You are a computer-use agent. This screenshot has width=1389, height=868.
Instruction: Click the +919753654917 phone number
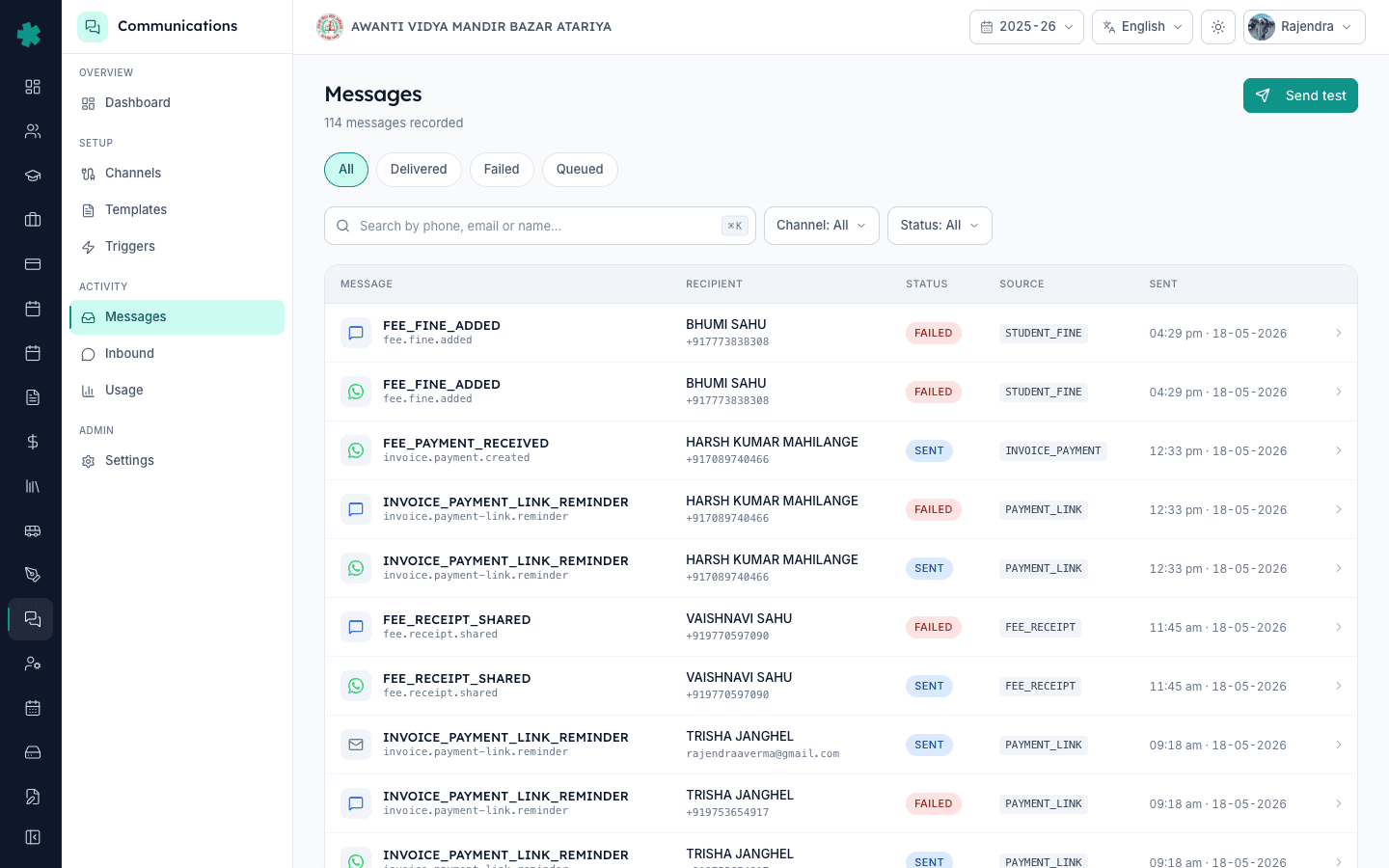coord(727,813)
